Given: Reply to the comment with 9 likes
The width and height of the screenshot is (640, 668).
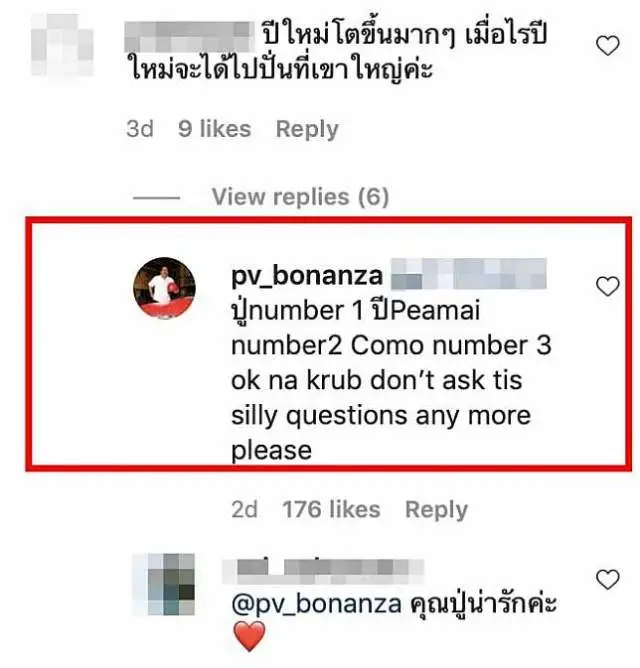Looking at the screenshot, I should click(x=307, y=129).
